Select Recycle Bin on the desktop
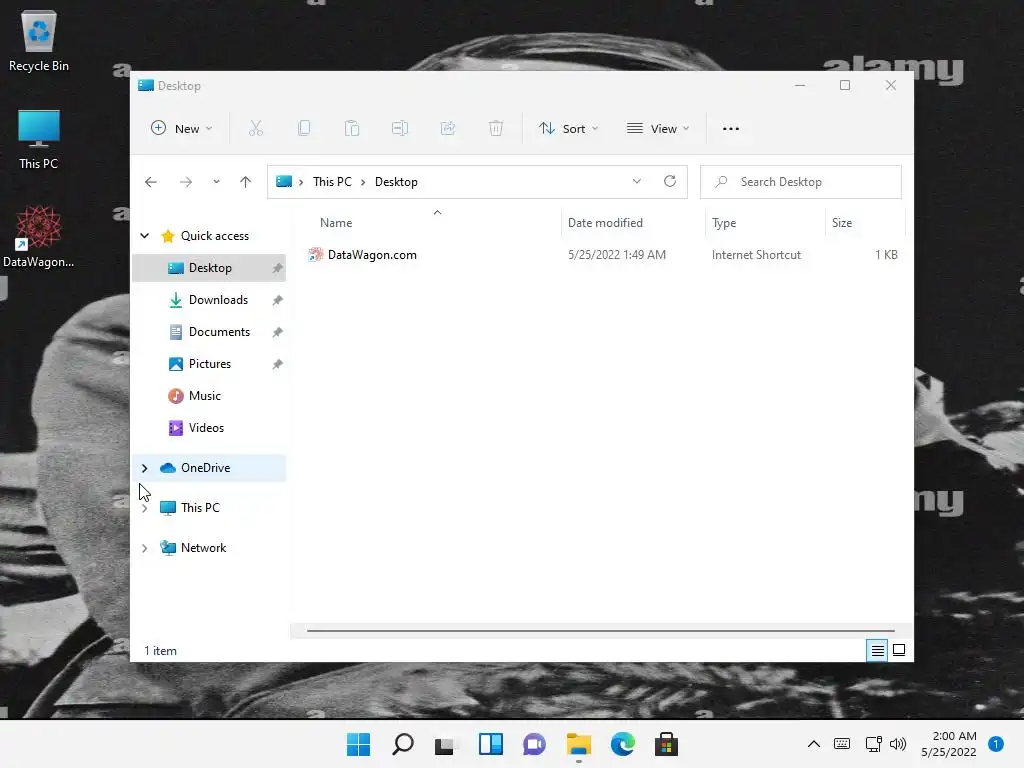Viewport: 1024px width, 768px height. (39, 40)
